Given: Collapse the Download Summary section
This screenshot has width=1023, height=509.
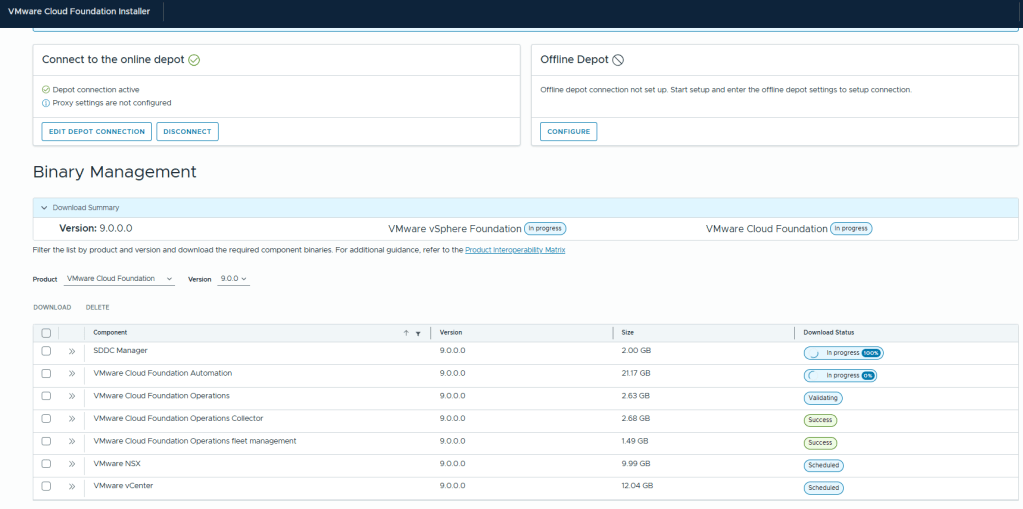Looking at the screenshot, I should [x=44, y=208].
